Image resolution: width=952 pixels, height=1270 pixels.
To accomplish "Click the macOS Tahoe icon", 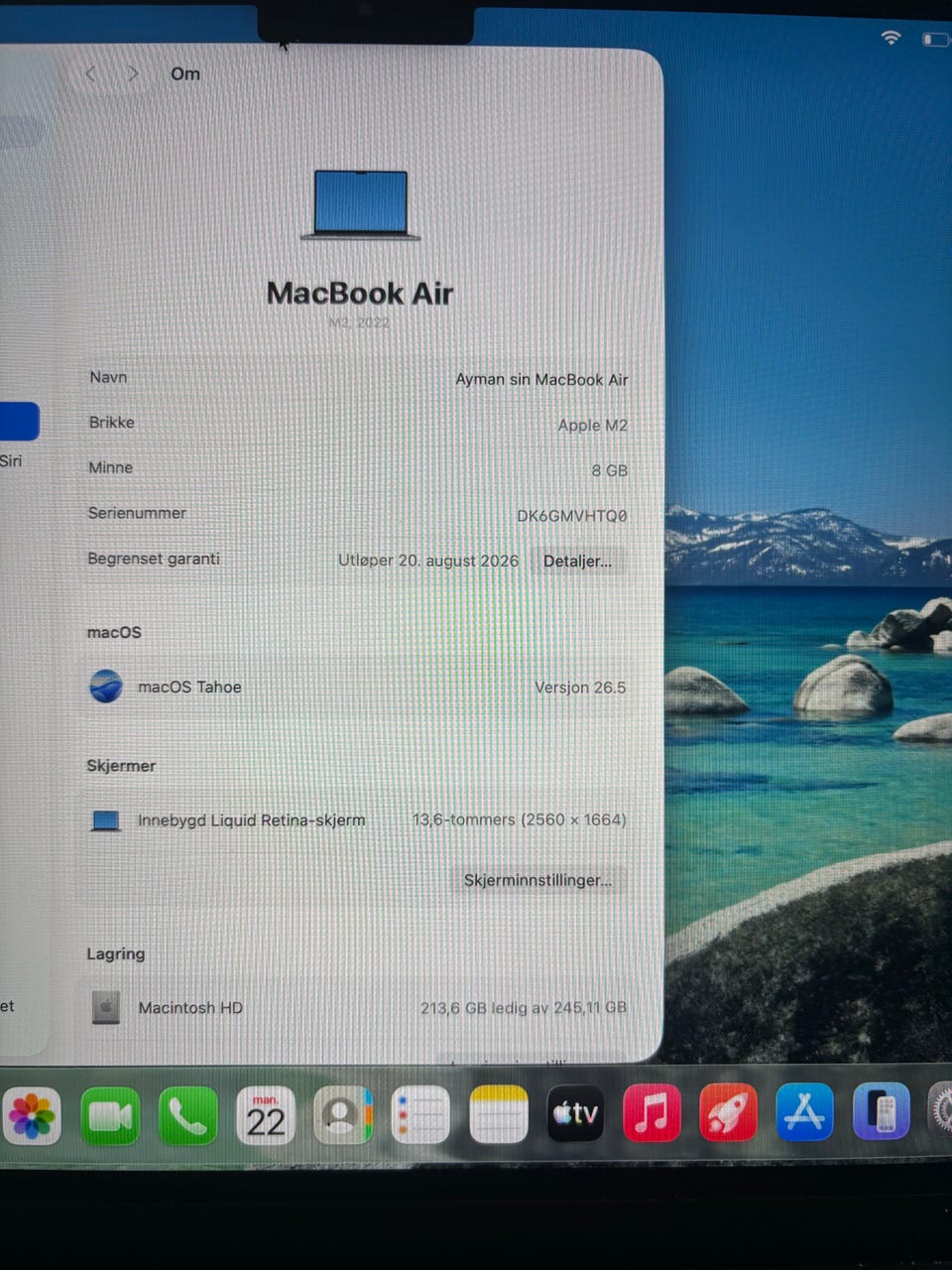I will pos(106,686).
